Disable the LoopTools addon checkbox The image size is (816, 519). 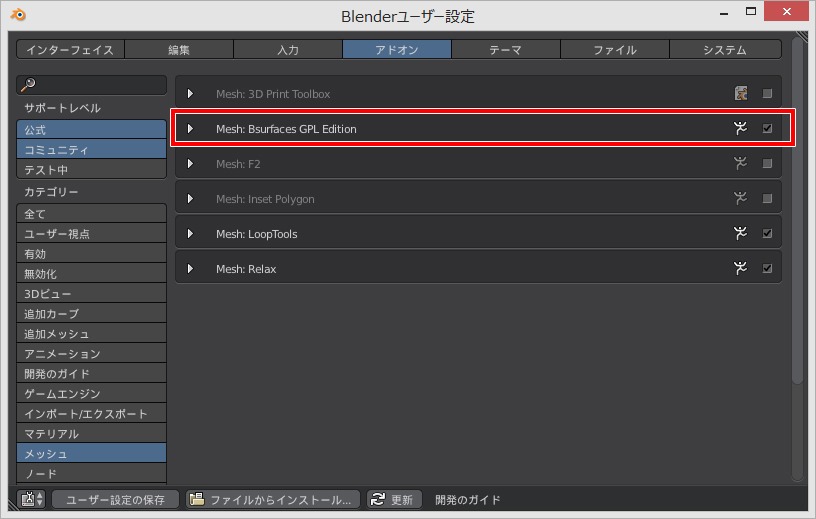(767, 233)
